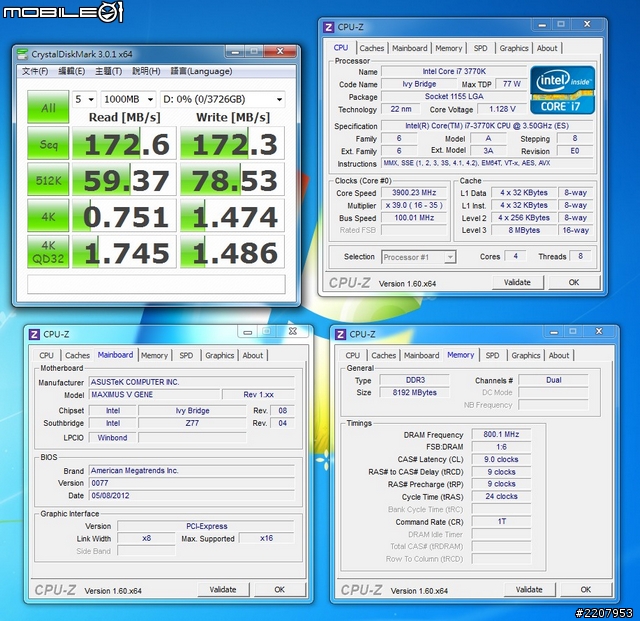Switch to Graphics tab in the top CPU-Z window
The width and height of the screenshot is (640, 621).
click(514, 48)
